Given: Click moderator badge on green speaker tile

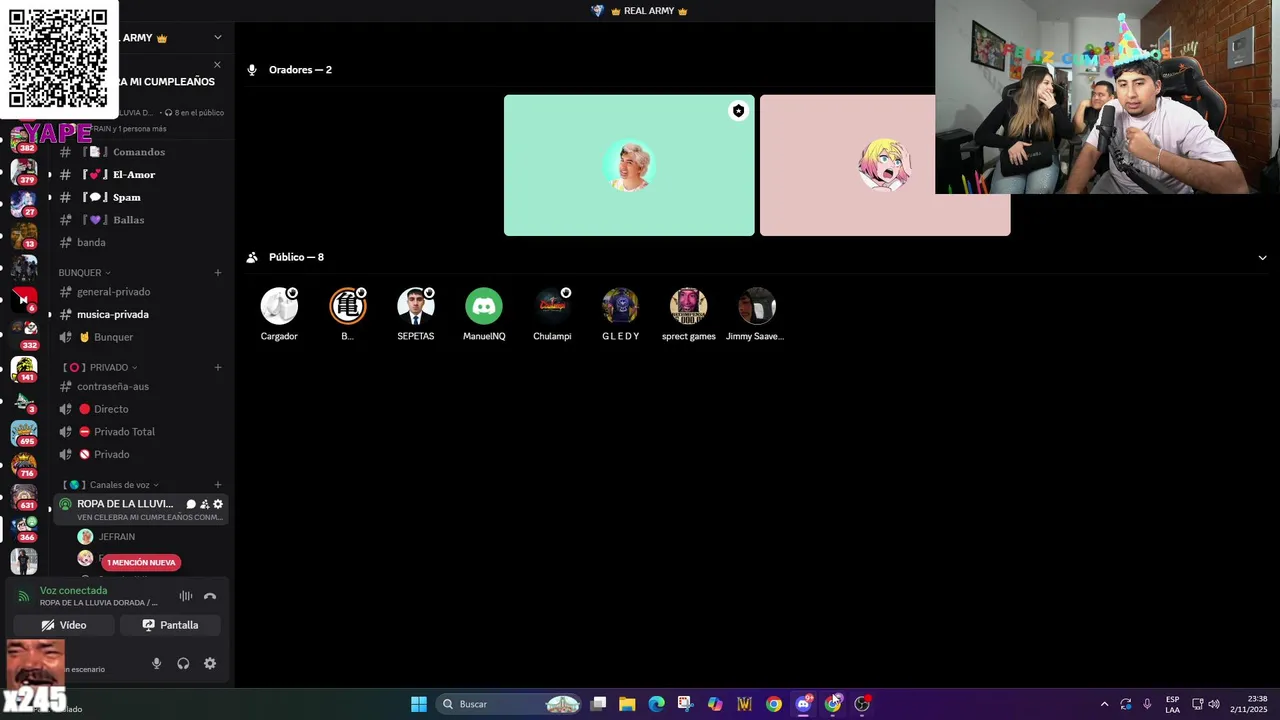Looking at the screenshot, I should pos(738,111).
